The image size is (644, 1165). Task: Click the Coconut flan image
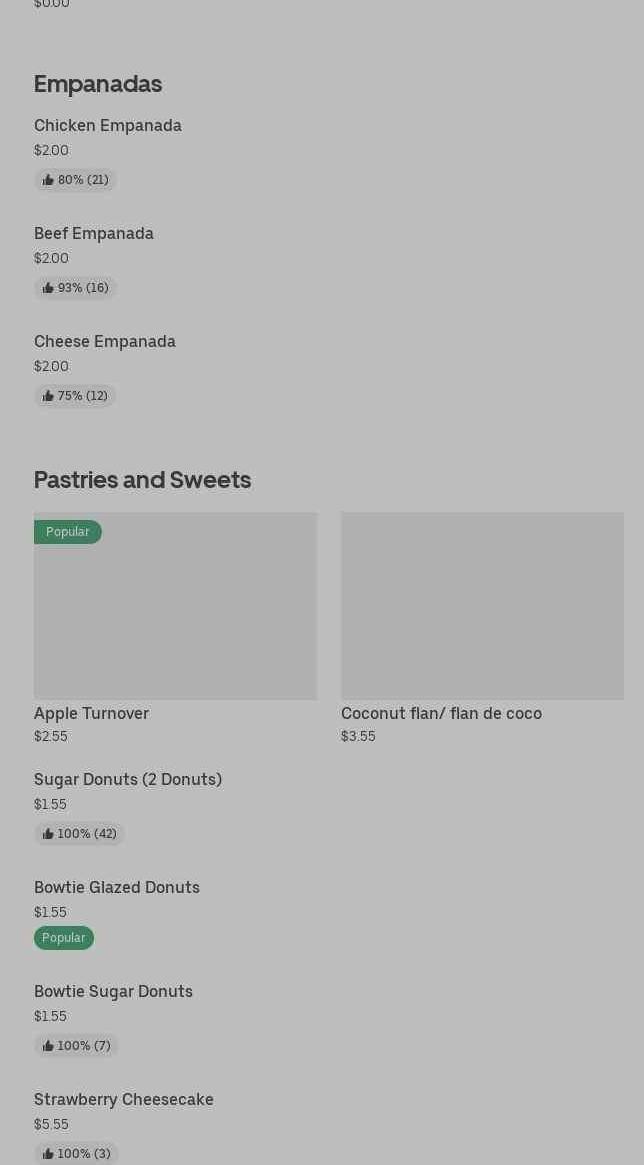point(482,606)
